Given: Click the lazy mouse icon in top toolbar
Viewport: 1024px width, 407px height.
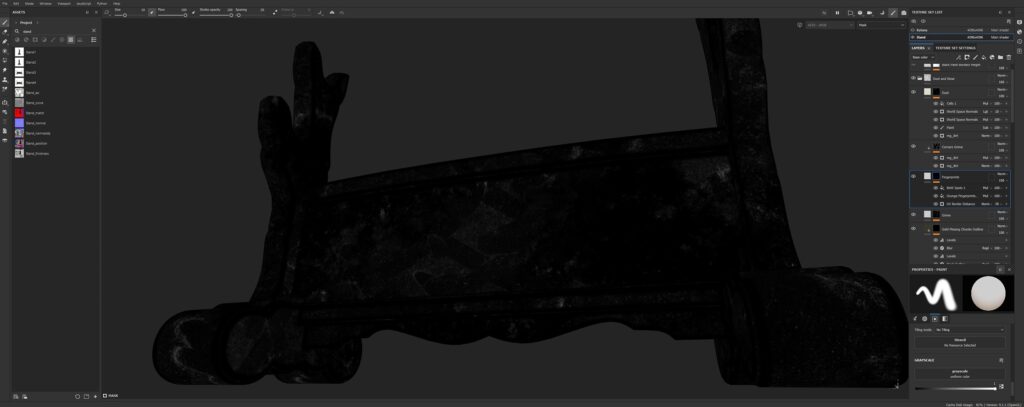Looking at the screenshot, I should 276,12.
